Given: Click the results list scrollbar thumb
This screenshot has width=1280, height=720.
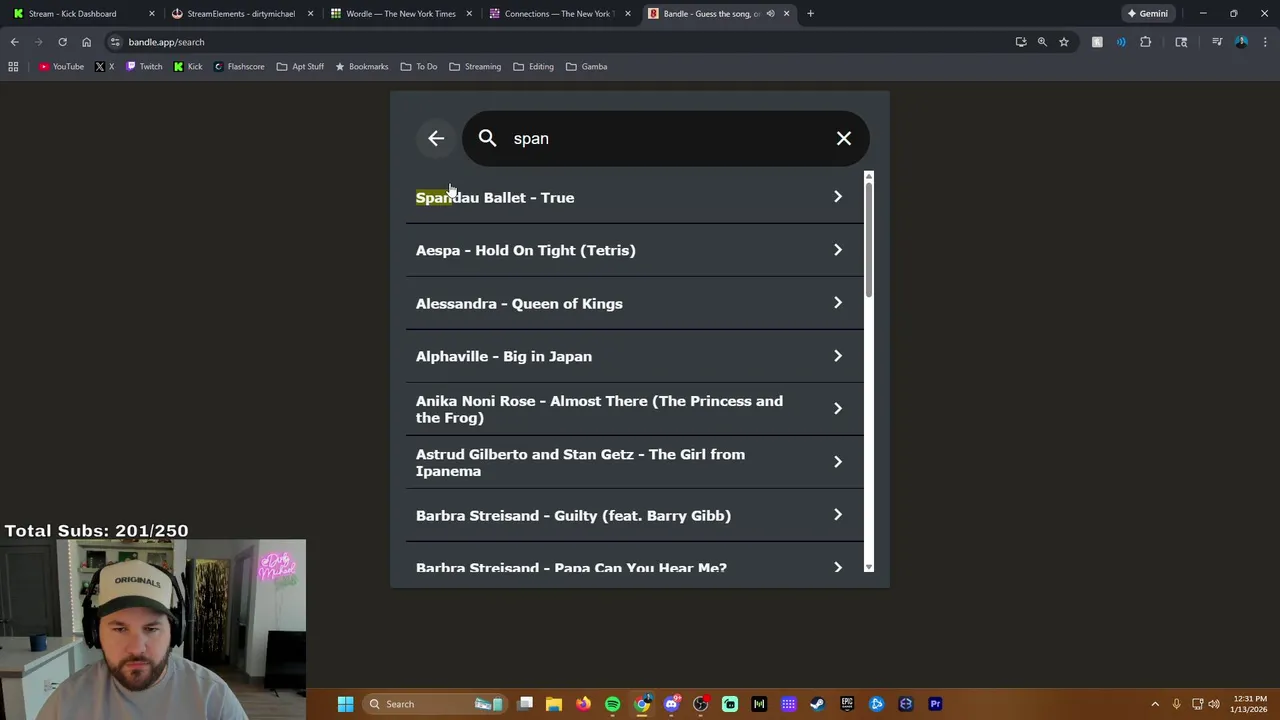Looking at the screenshot, I should pos(869,240).
